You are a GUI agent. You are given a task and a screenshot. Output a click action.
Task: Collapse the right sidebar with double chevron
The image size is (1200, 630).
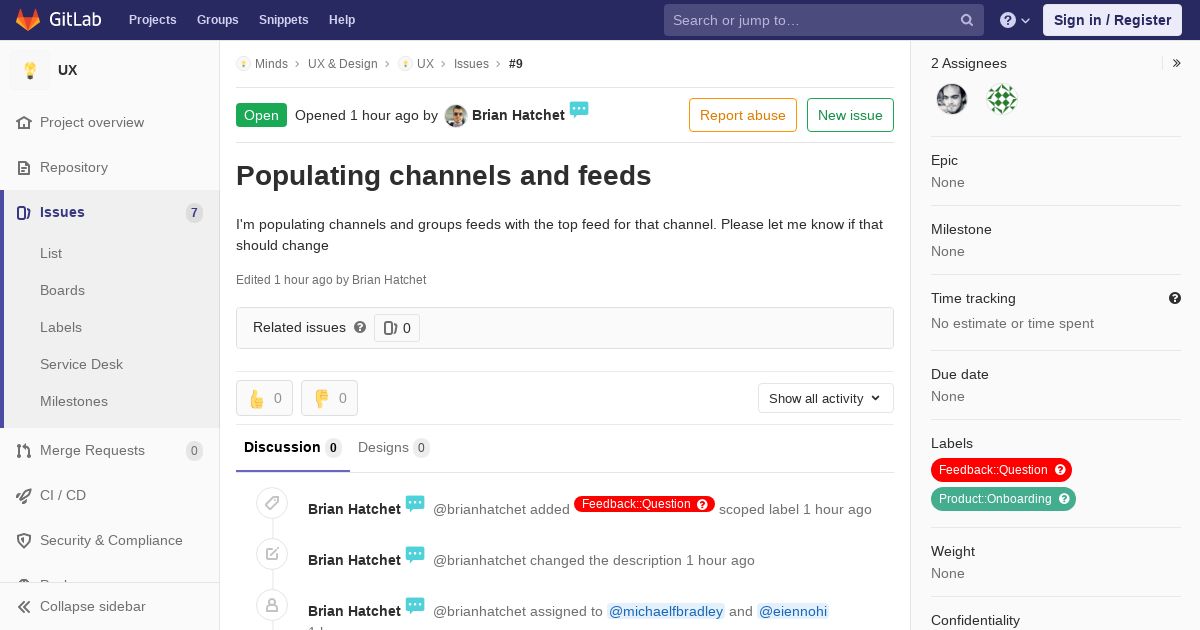click(x=1177, y=63)
